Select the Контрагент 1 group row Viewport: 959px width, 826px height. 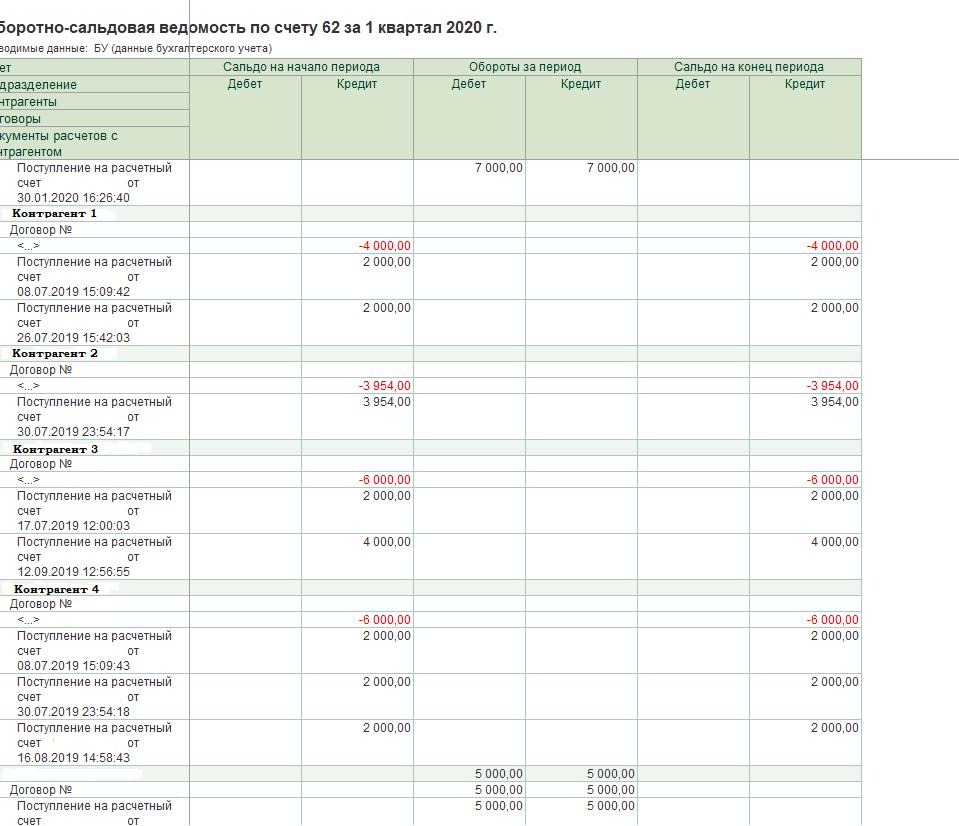(55, 213)
